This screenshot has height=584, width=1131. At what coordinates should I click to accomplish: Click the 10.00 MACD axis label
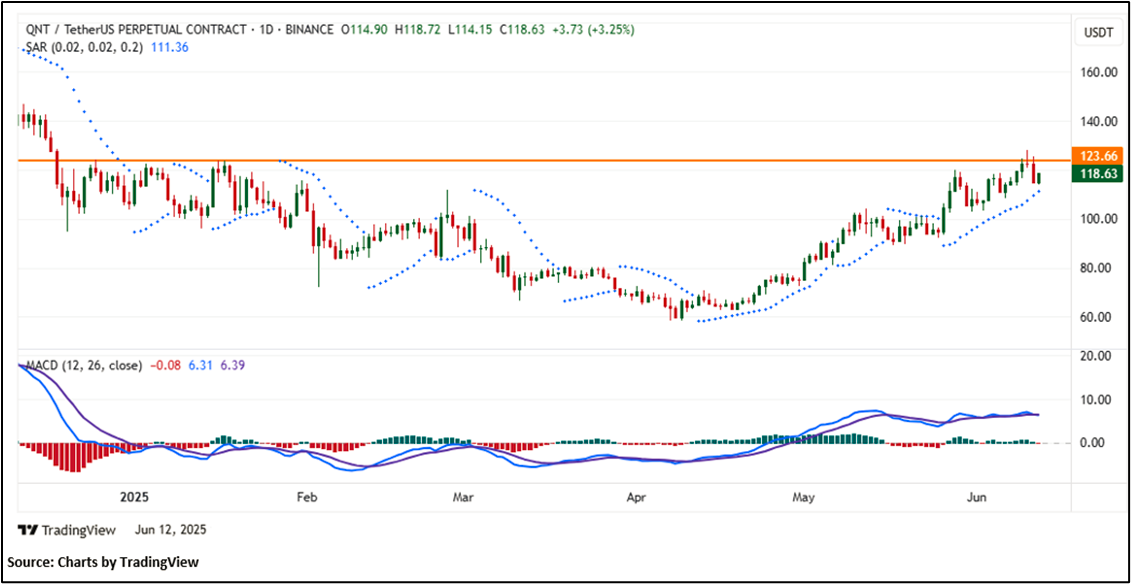click(1097, 399)
